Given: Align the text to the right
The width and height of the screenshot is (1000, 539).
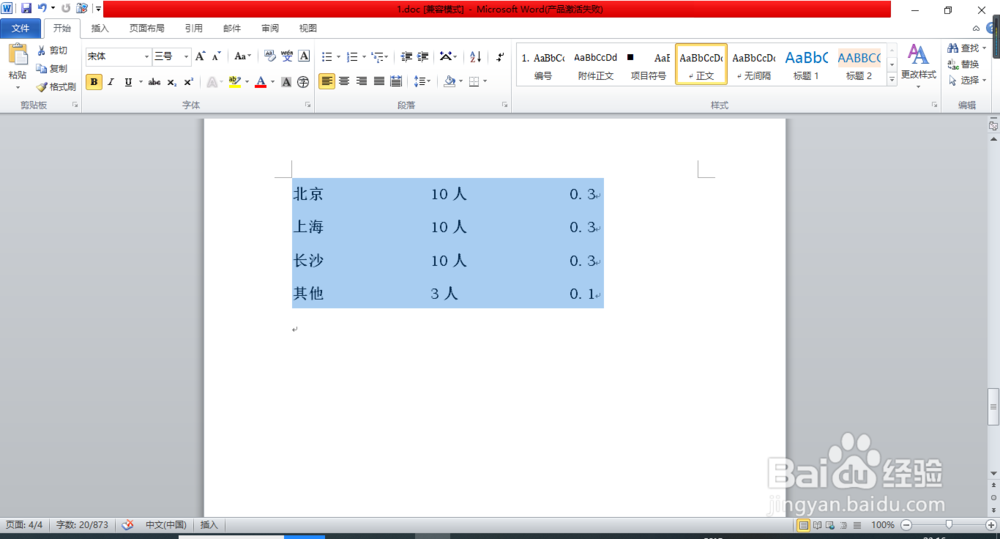Looking at the screenshot, I should [362, 82].
